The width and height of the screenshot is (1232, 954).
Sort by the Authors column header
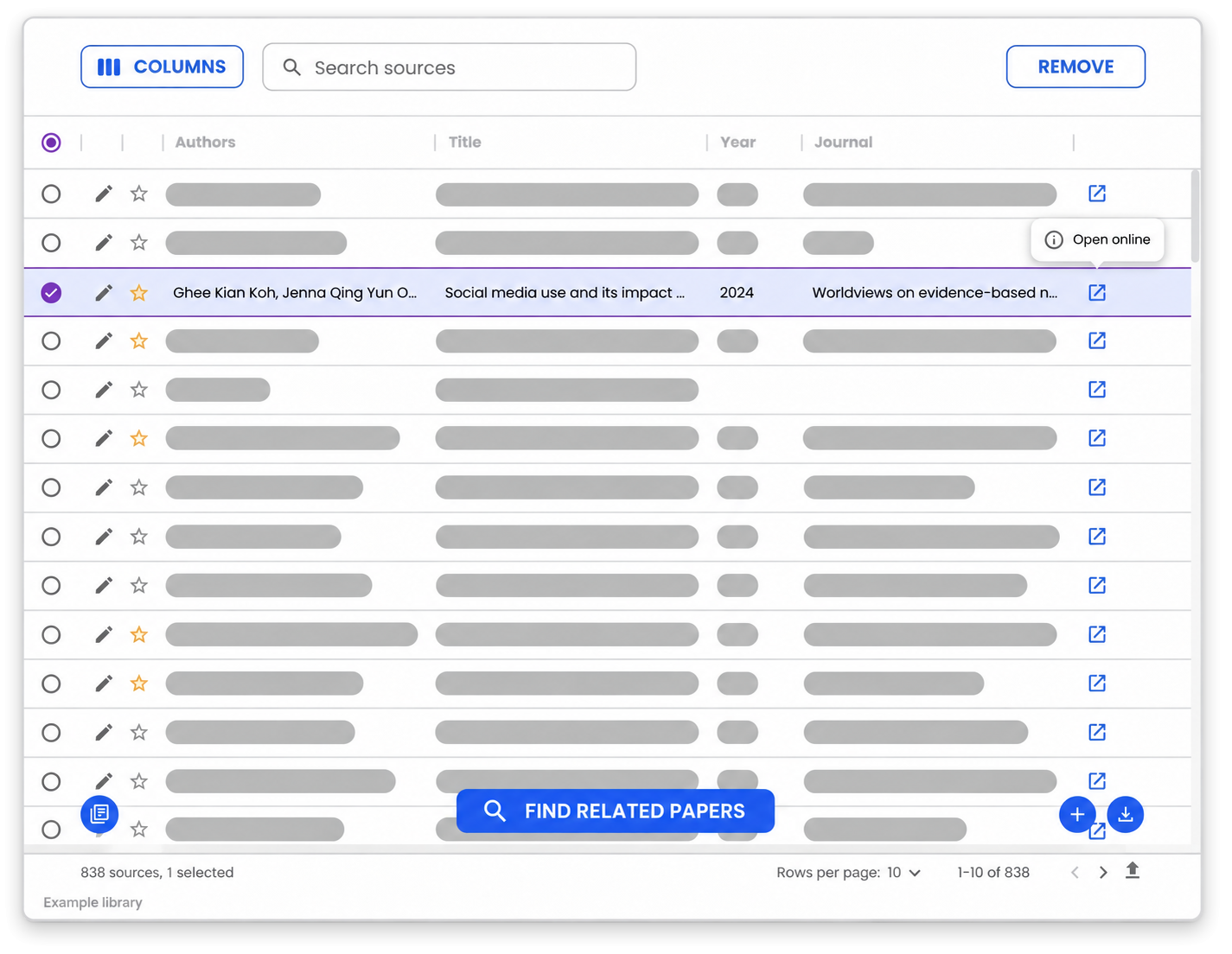(x=205, y=142)
